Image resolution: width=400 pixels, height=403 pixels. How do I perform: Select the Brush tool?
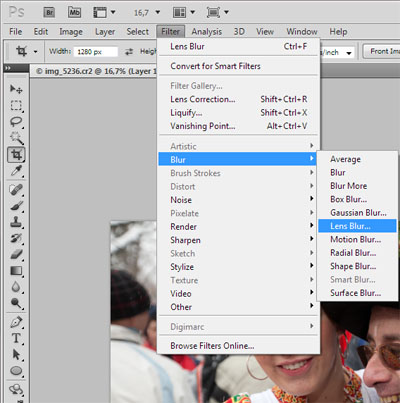click(x=16, y=206)
